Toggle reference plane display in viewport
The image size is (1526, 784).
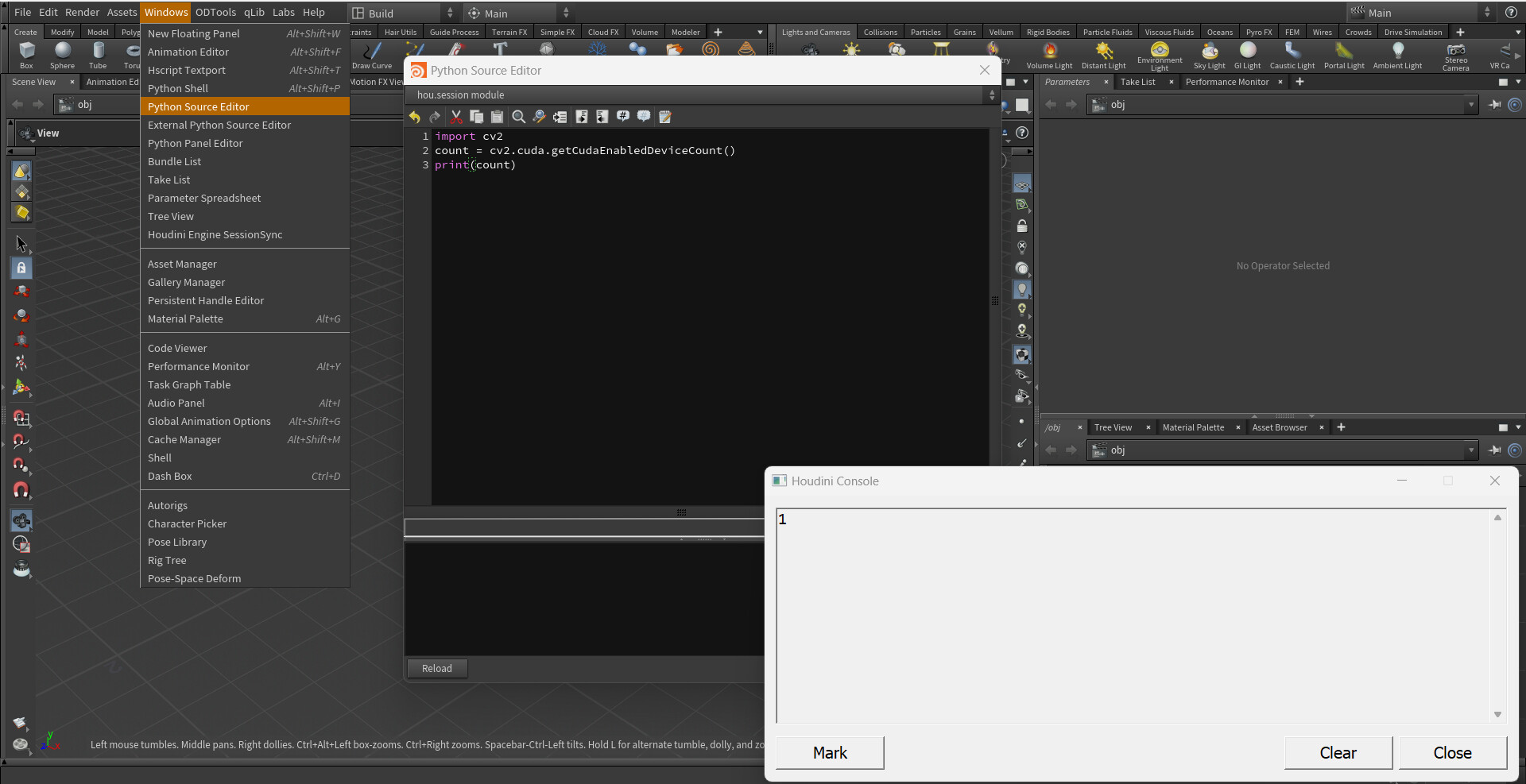[1022, 185]
